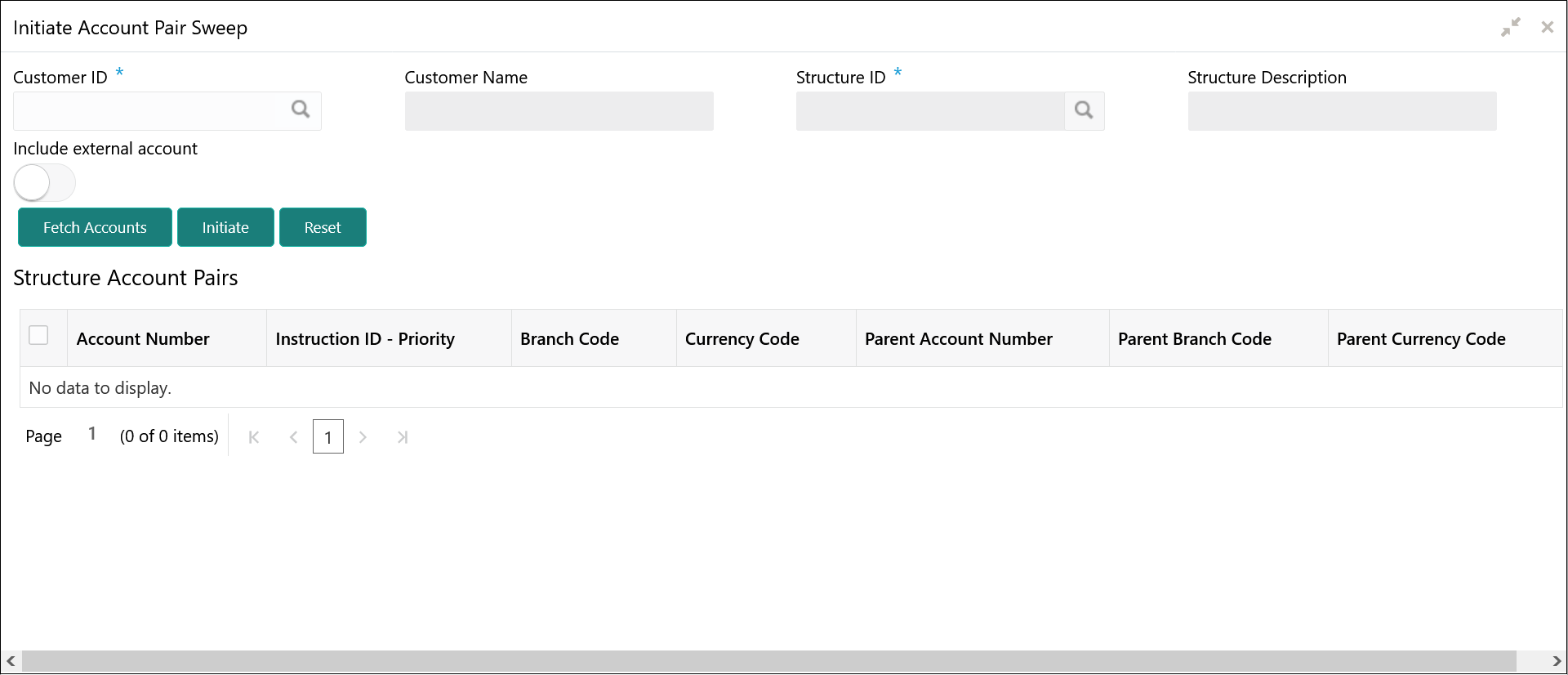Screen dimensions: 1568x675
Task: Click the Instruction ID - Priority column header
Action: click(x=389, y=338)
